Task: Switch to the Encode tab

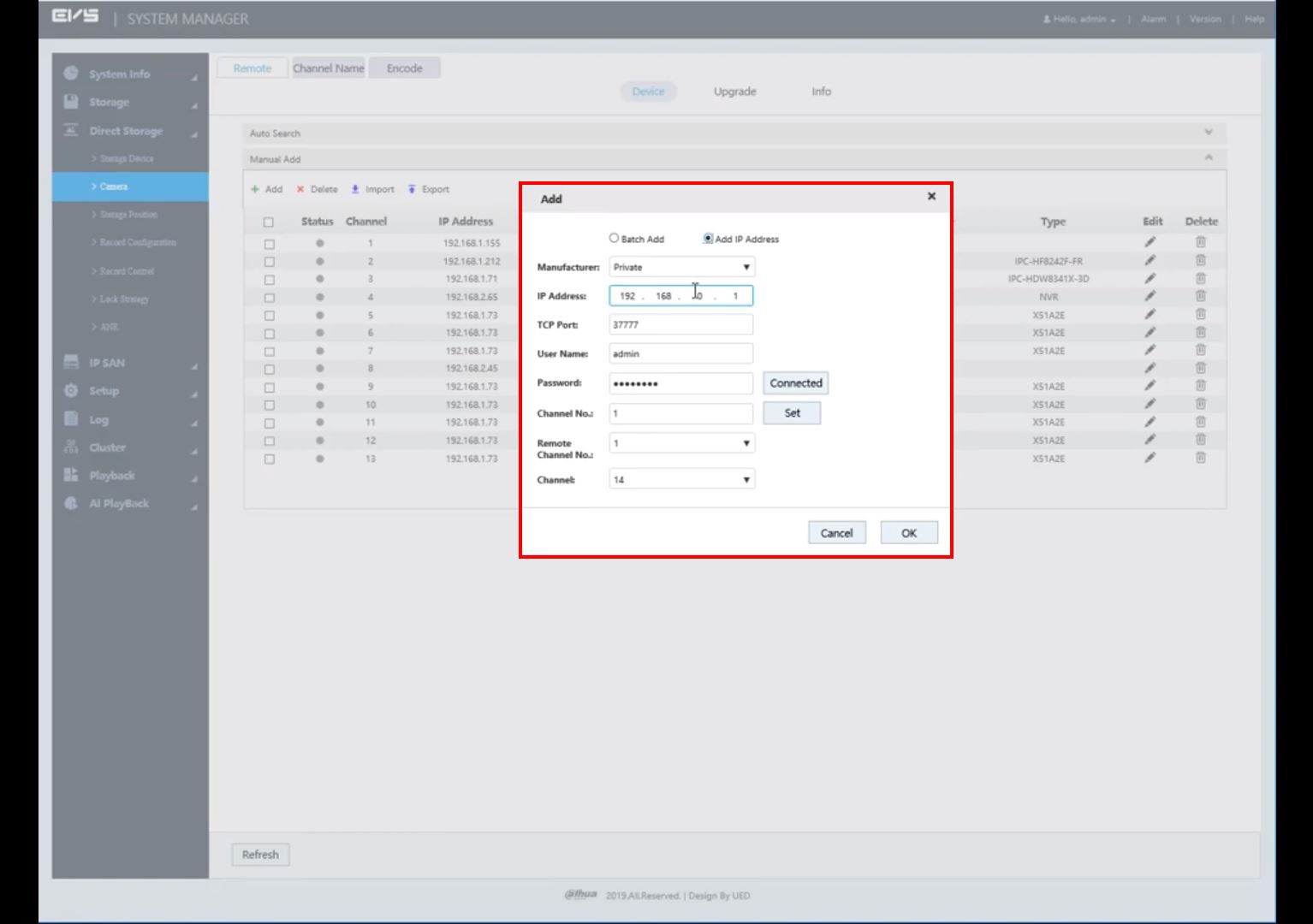Action: coord(404,68)
